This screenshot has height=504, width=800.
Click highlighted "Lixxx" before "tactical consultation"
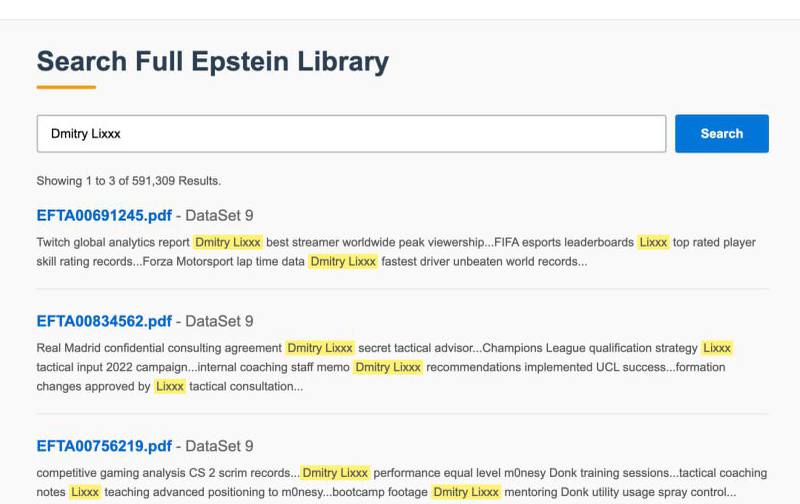[170, 386]
